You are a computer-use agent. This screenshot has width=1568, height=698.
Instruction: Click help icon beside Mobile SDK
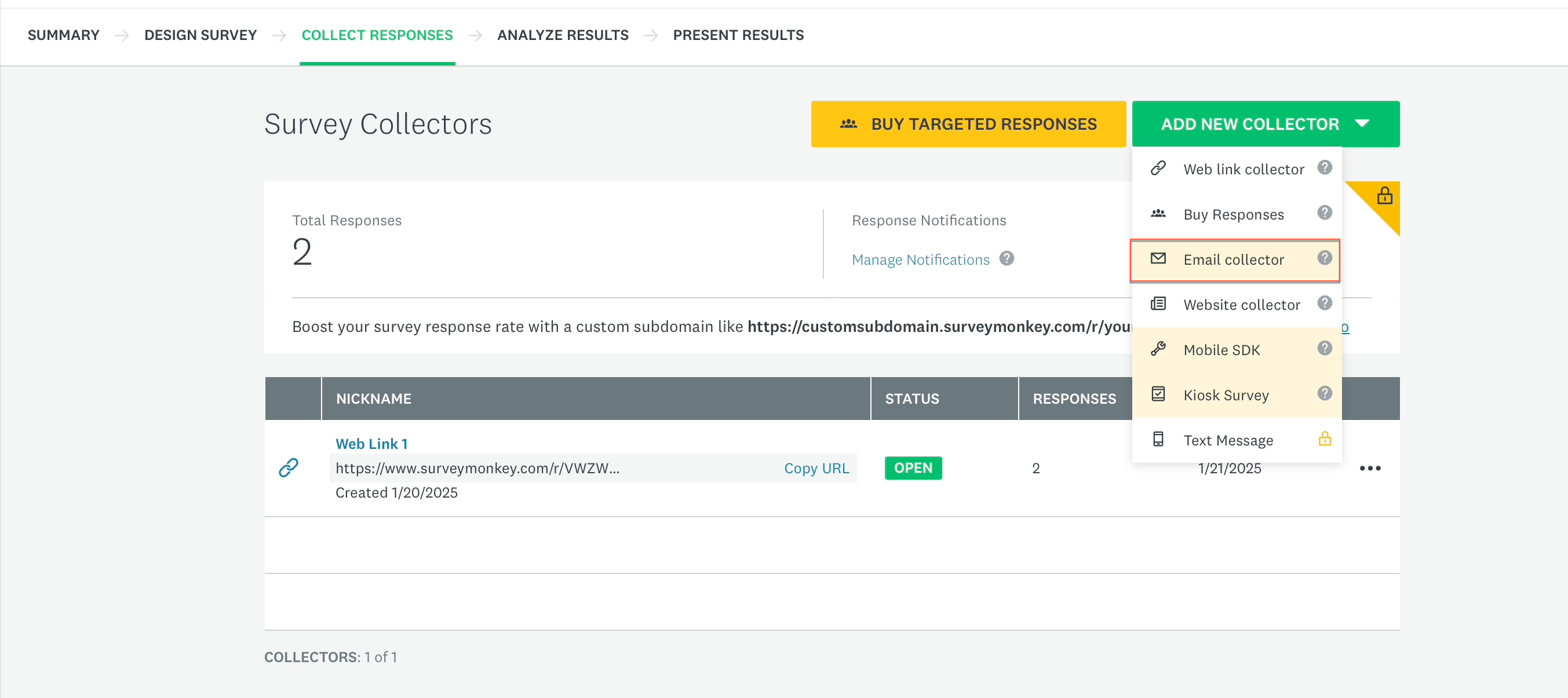(x=1324, y=348)
